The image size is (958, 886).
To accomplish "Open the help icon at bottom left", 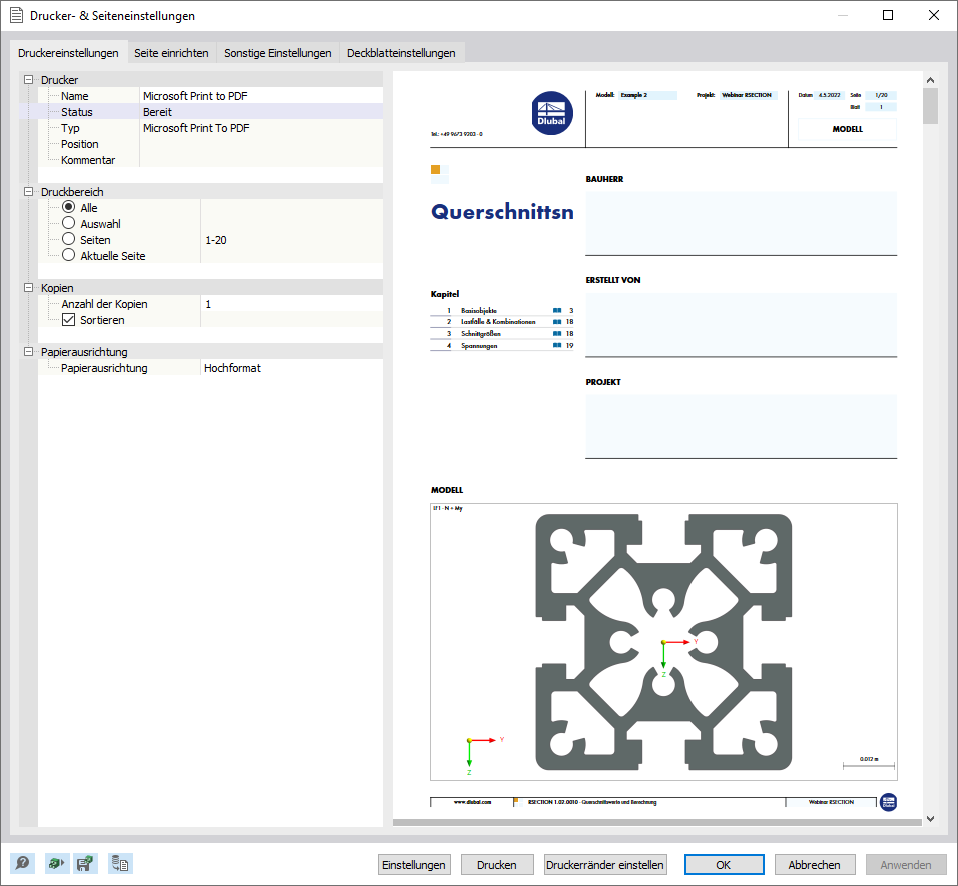I will click(x=22, y=863).
